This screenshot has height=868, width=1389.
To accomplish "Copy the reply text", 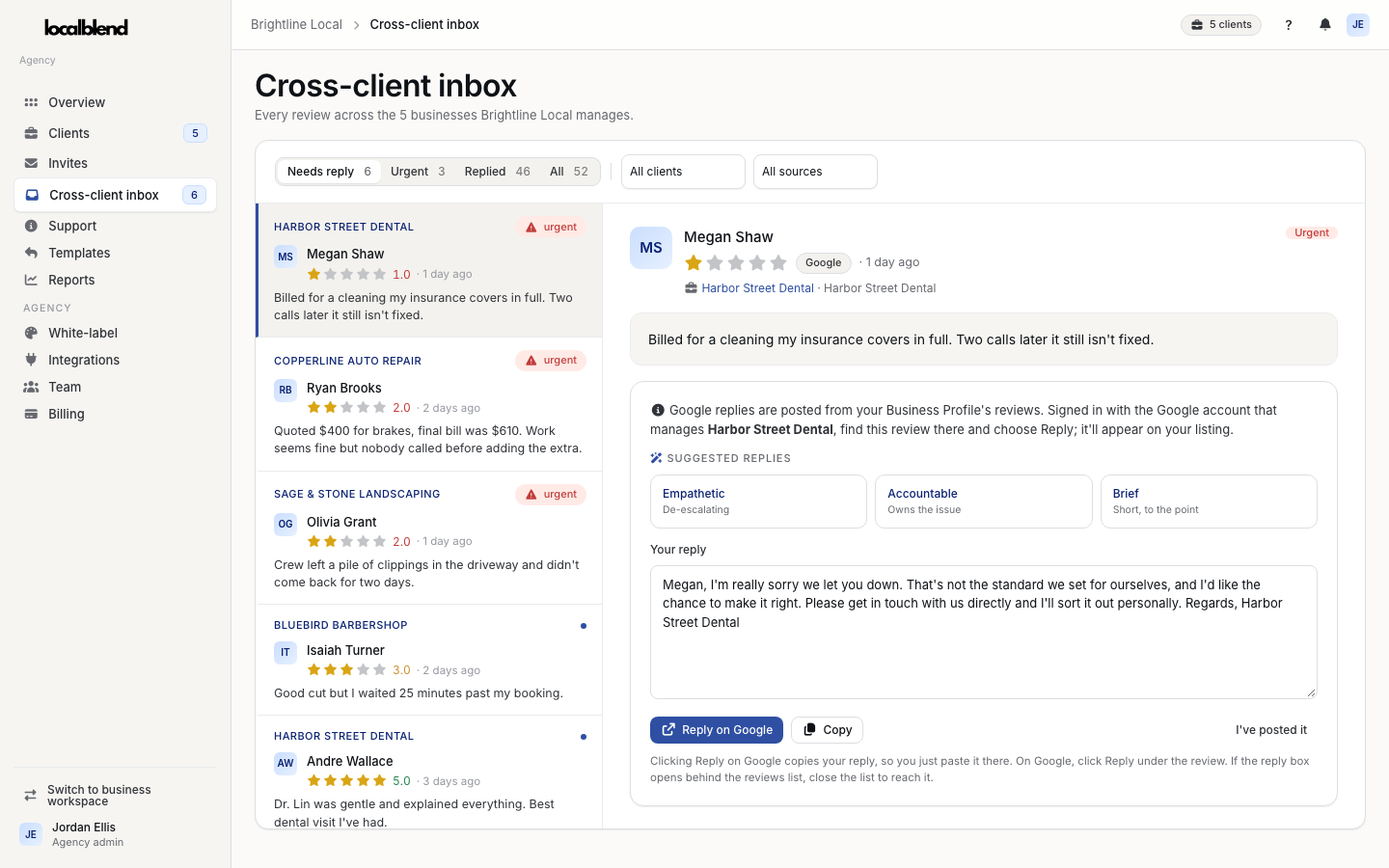I will point(827,730).
